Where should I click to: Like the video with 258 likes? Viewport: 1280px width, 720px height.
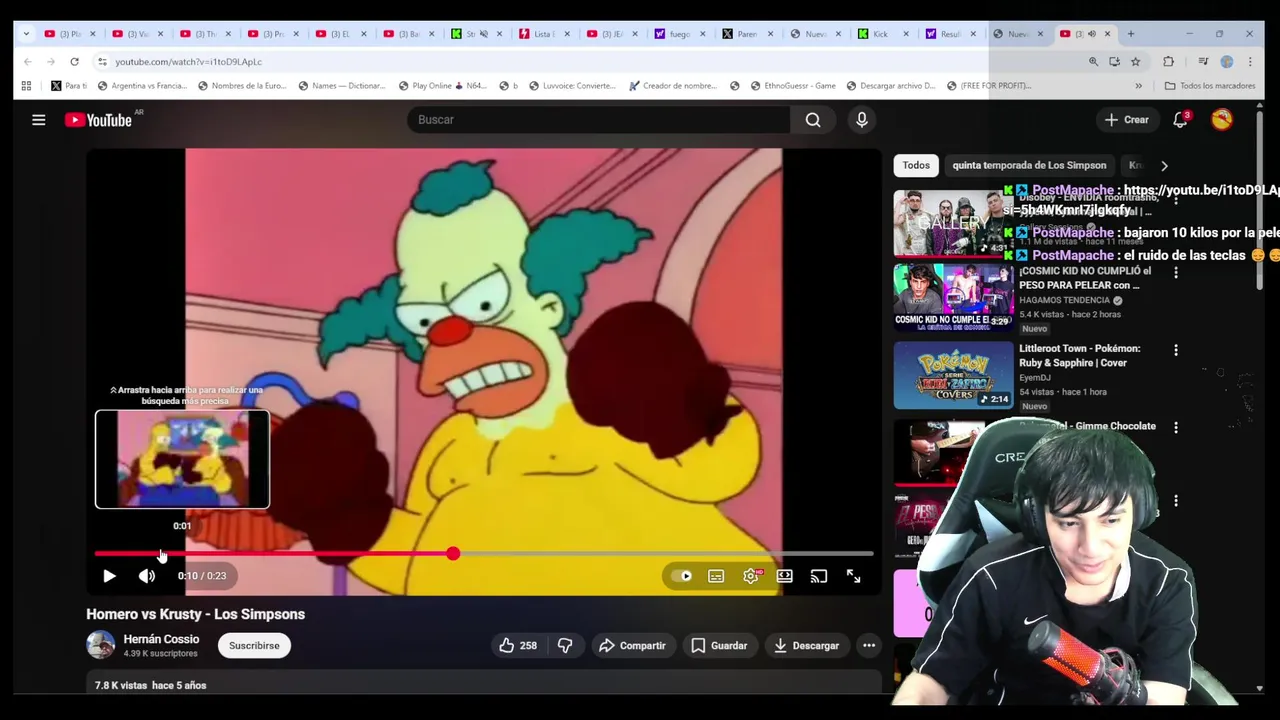coord(518,646)
